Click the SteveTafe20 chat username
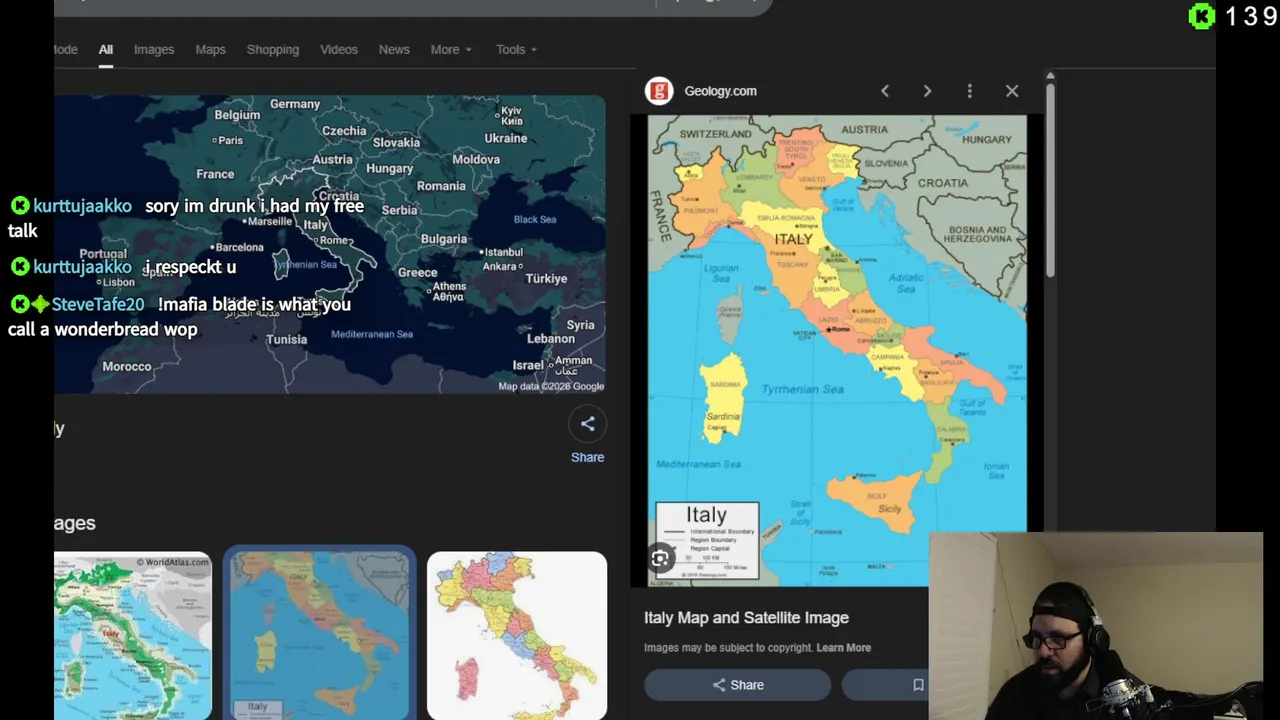The width and height of the screenshot is (1280, 720). (98, 304)
